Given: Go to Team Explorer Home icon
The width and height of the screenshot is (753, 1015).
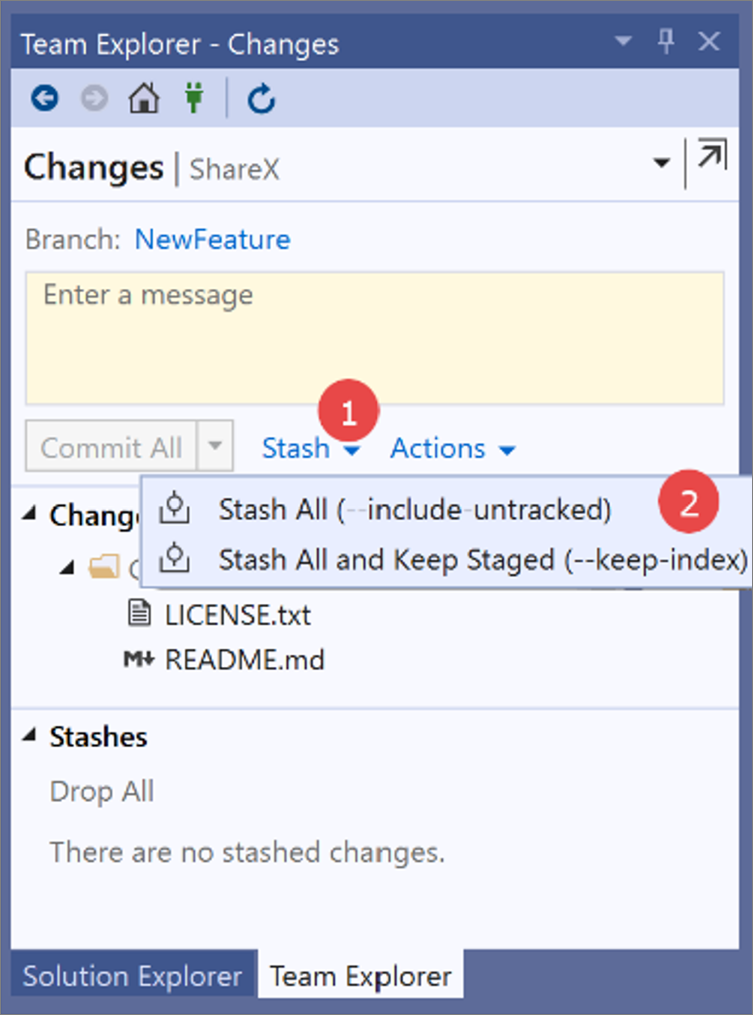Looking at the screenshot, I should 144,99.
